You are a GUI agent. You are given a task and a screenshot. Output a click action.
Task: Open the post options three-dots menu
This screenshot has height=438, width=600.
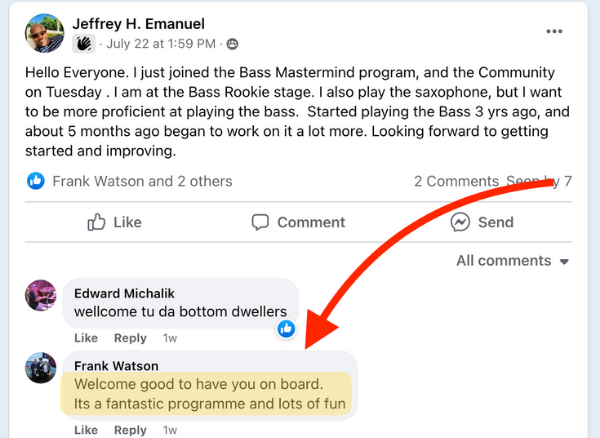point(555,32)
